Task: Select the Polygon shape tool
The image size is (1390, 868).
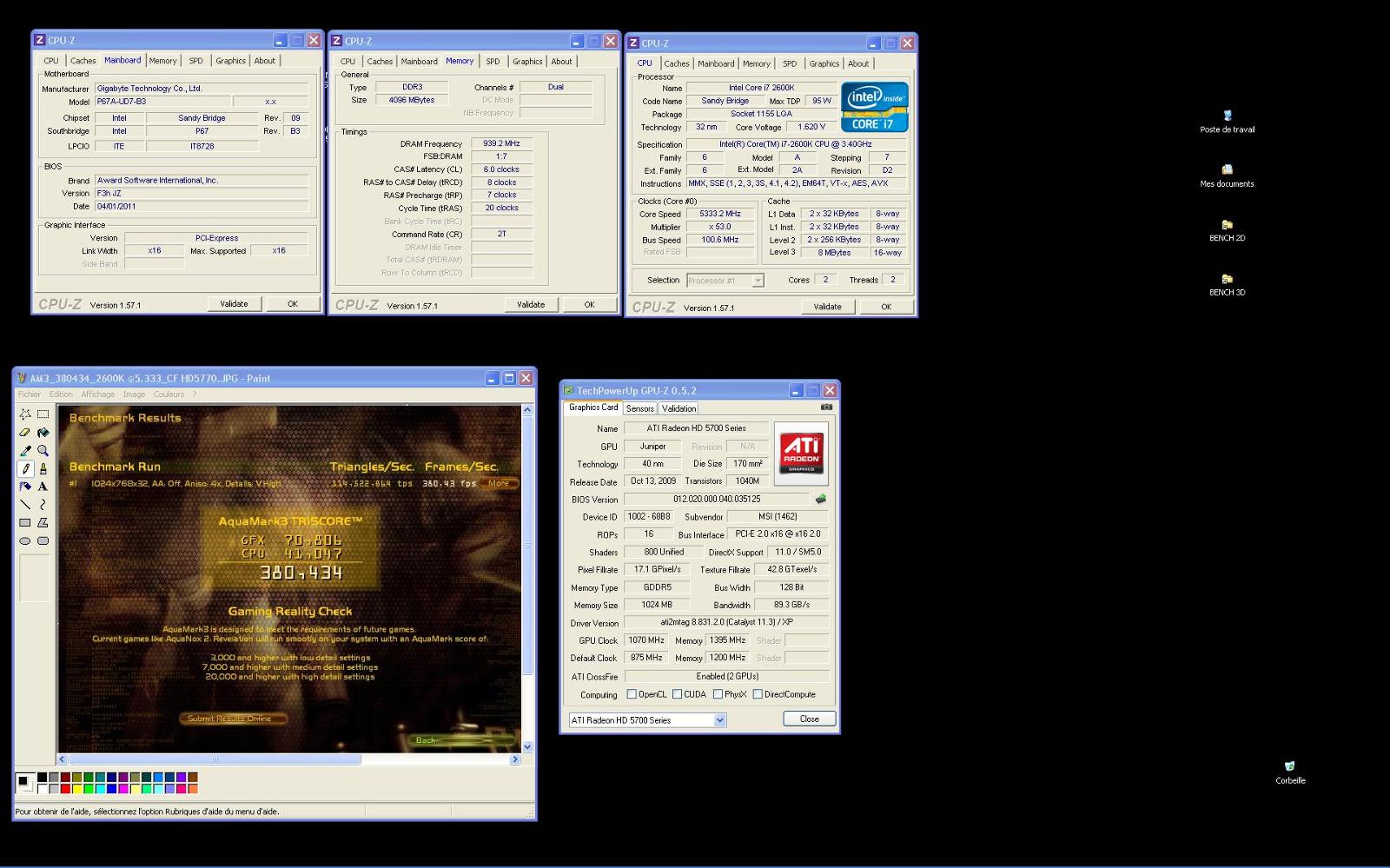Action: pos(43,523)
